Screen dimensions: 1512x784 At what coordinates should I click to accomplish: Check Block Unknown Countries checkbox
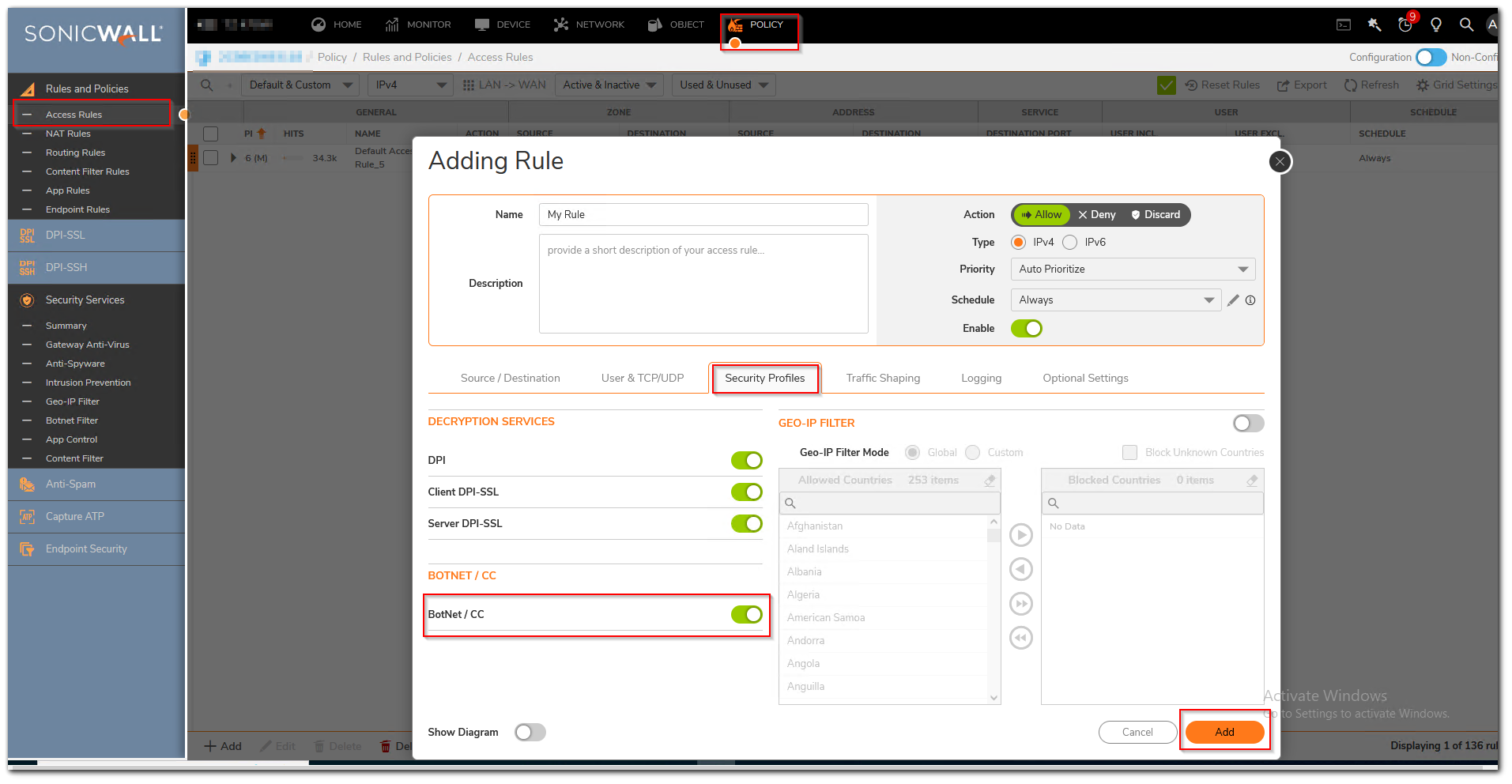click(x=1130, y=453)
